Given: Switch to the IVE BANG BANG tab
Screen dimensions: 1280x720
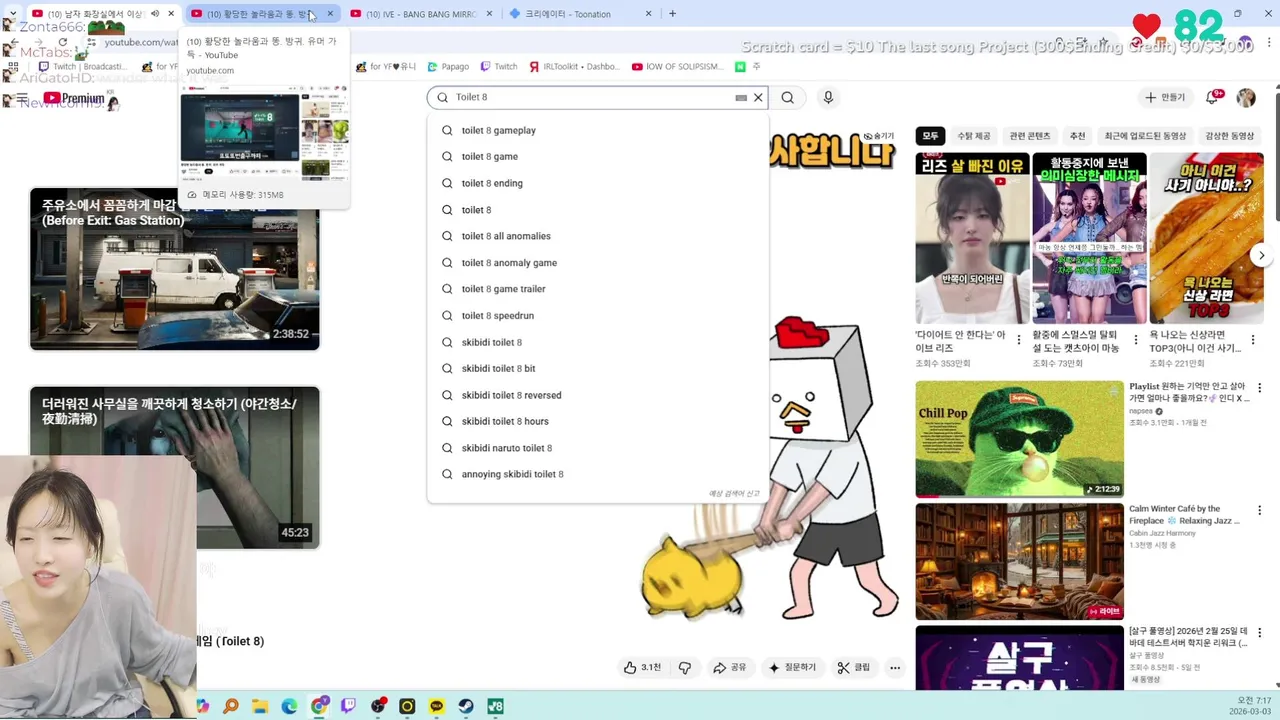Looking at the screenshot, I should tap(420, 14).
